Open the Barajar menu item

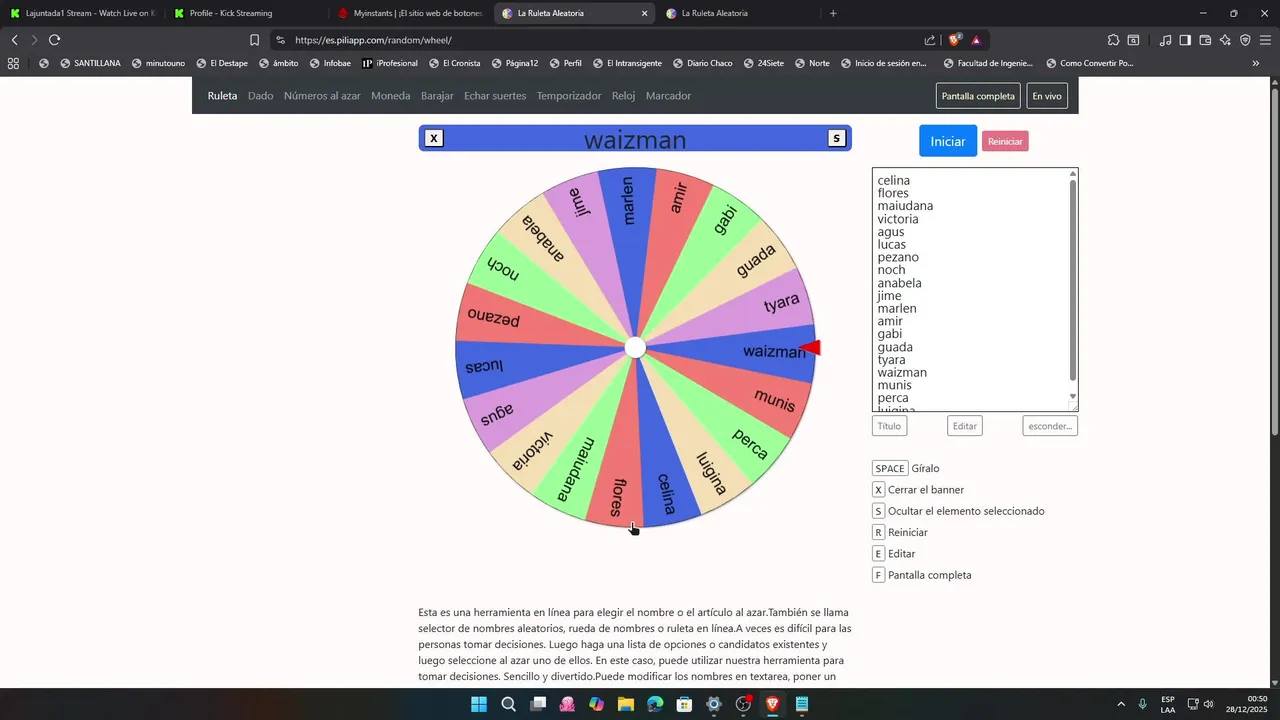click(437, 96)
